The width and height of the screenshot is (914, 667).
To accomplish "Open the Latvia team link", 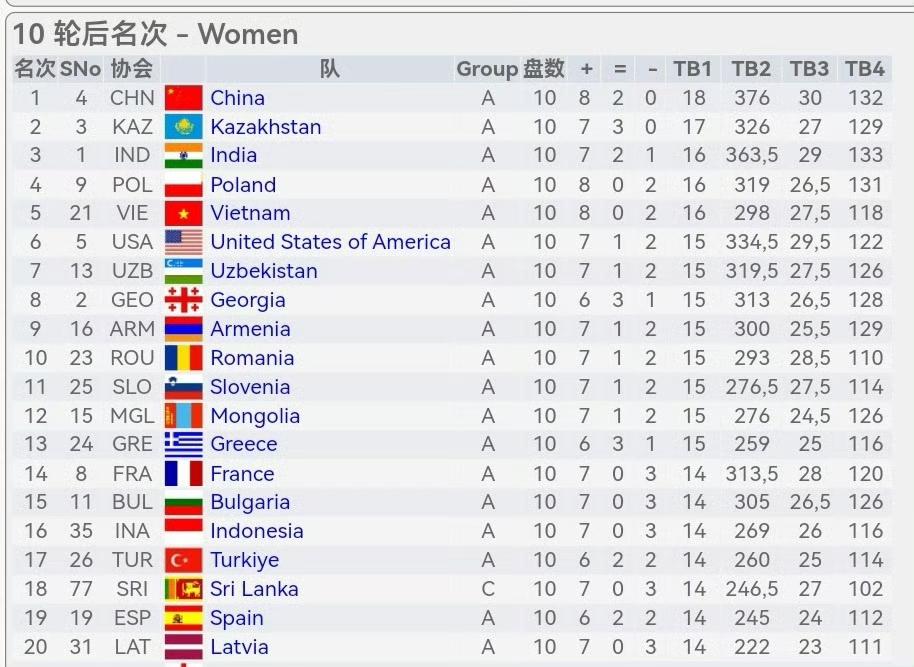I will [240, 647].
